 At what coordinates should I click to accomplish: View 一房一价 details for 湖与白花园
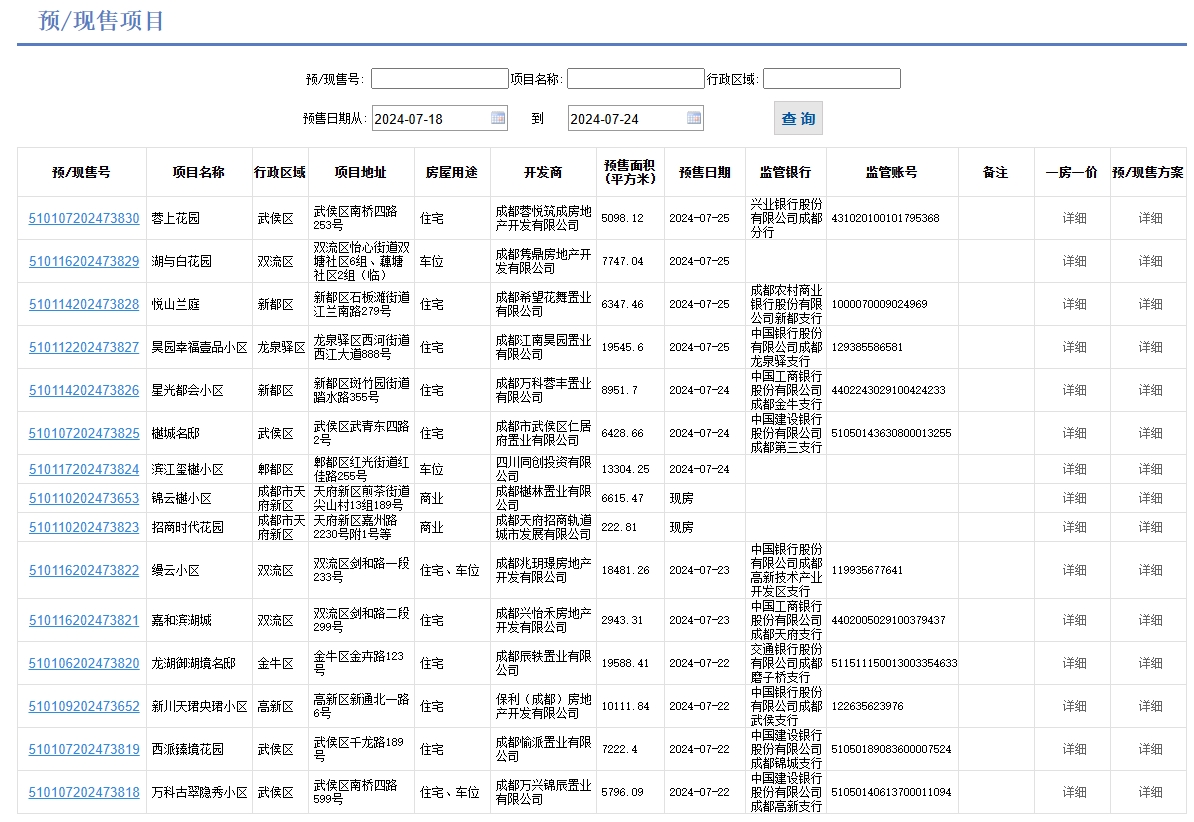1074,261
